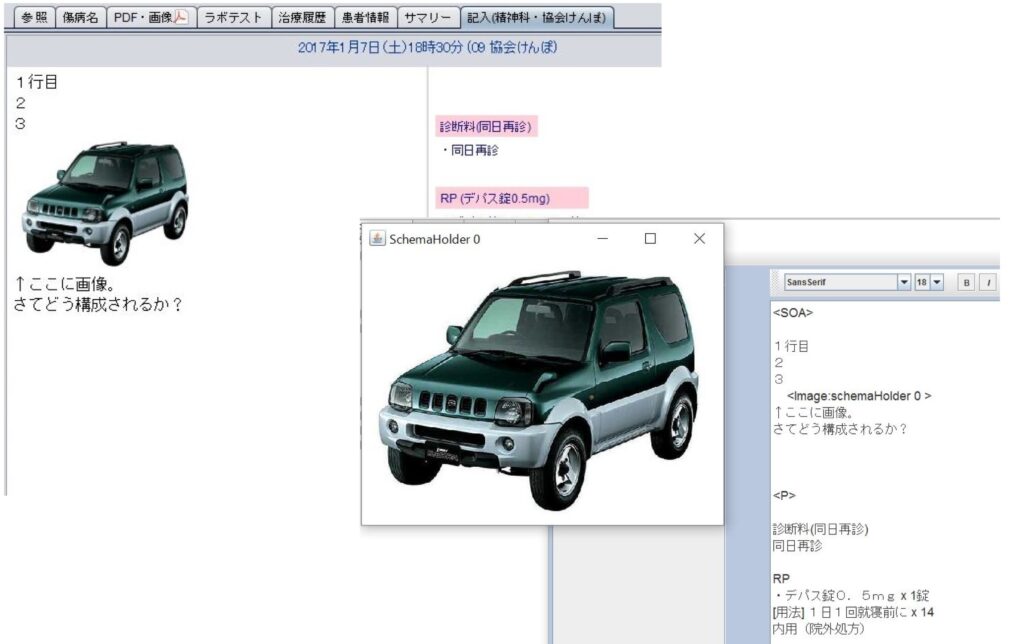1024x644 pixels.
Task: Click the 1行目 line in the chart pane
Action: click(x=37, y=82)
